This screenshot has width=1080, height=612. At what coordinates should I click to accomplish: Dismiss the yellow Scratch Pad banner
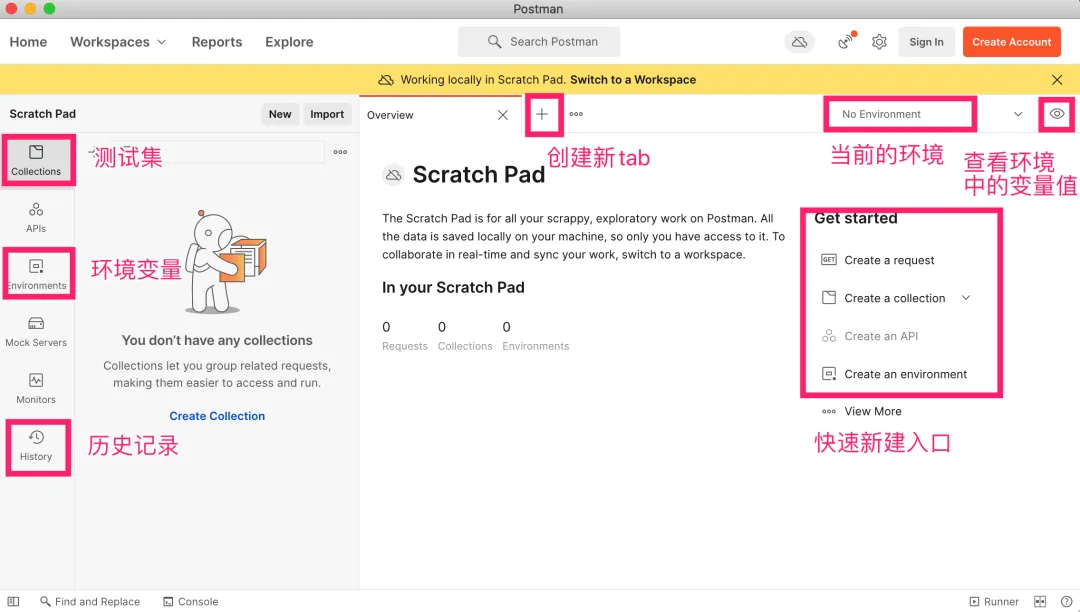pyautogui.click(x=1057, y=80)
